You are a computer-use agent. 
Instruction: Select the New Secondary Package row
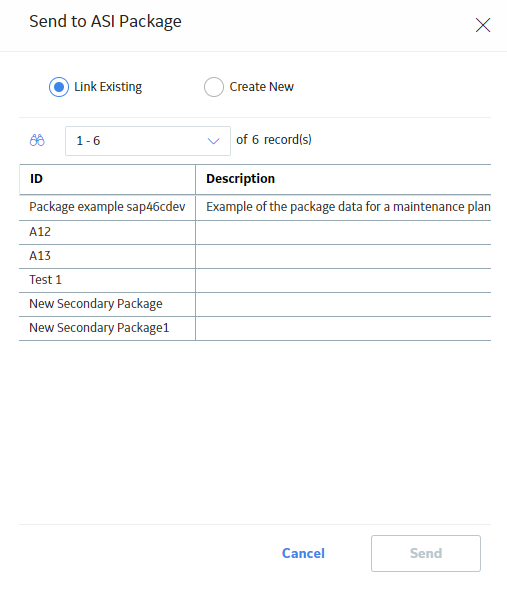[255, 304]
